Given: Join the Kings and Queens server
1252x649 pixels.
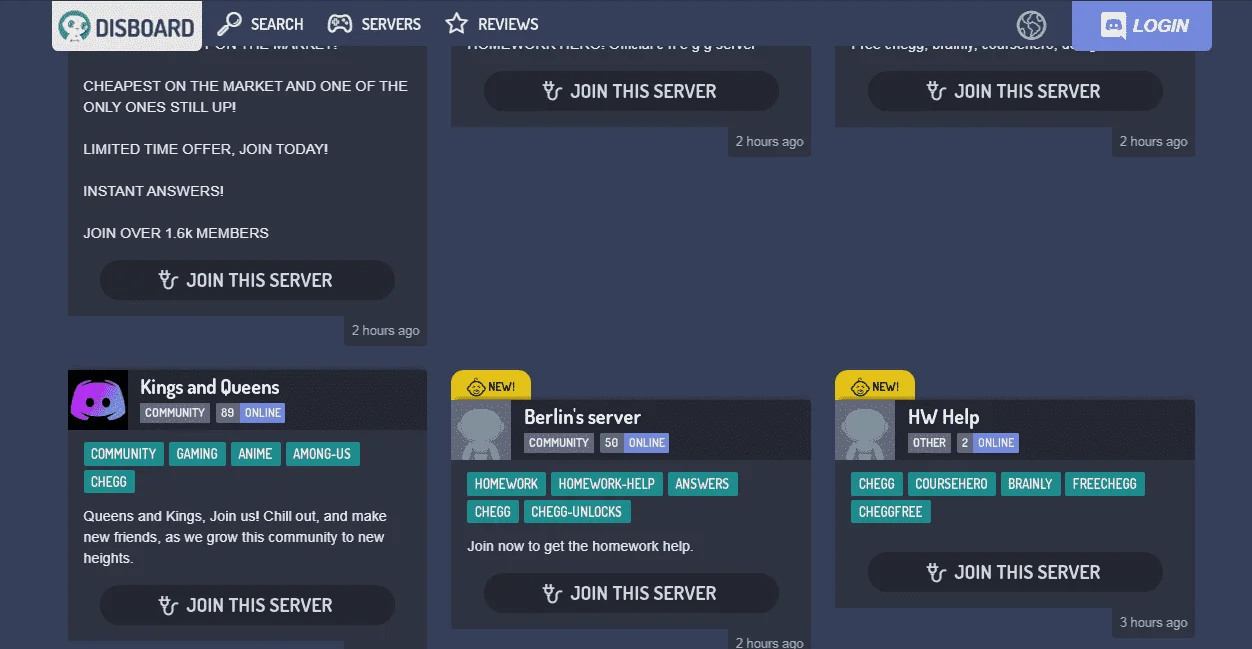Looking at the screenshot, I should (x=247, y=605).
